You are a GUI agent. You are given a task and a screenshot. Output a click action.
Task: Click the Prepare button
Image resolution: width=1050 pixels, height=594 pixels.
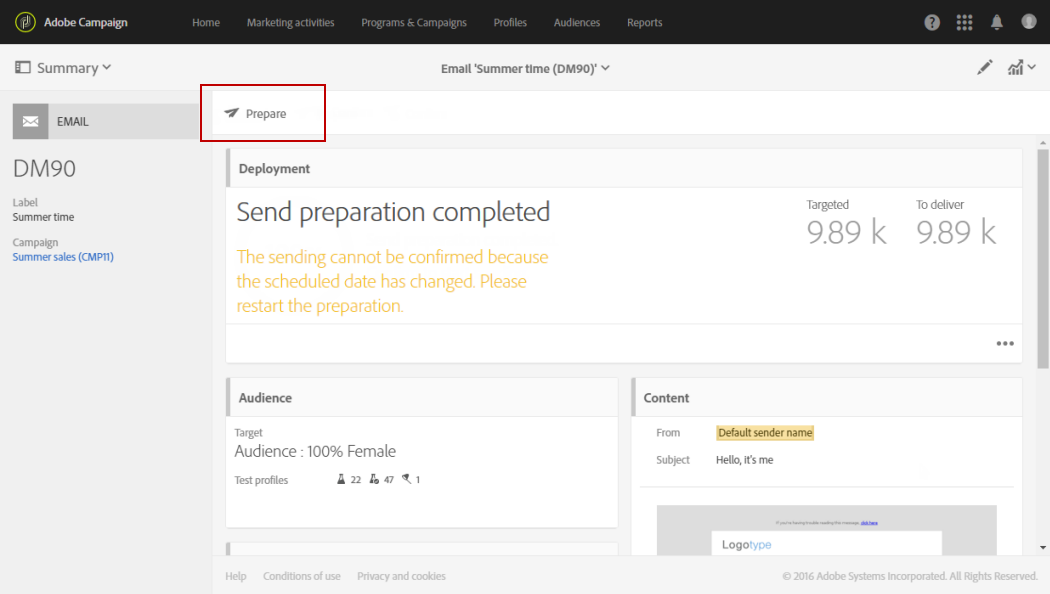coord(256,114)
